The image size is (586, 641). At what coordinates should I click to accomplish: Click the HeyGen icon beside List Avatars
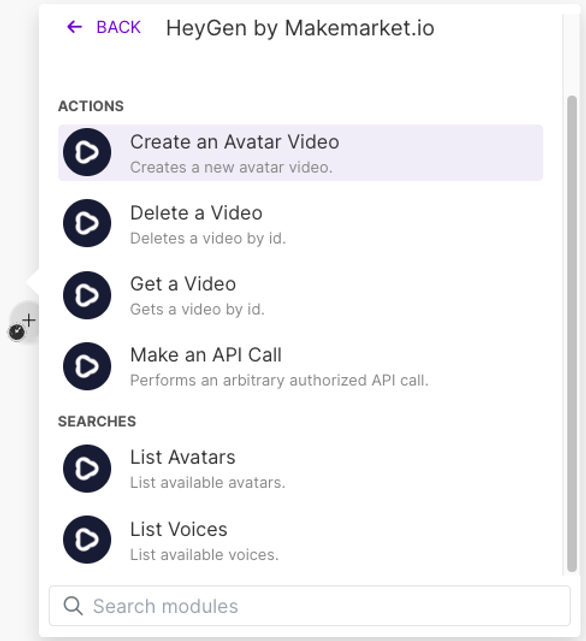click(87, 468)
